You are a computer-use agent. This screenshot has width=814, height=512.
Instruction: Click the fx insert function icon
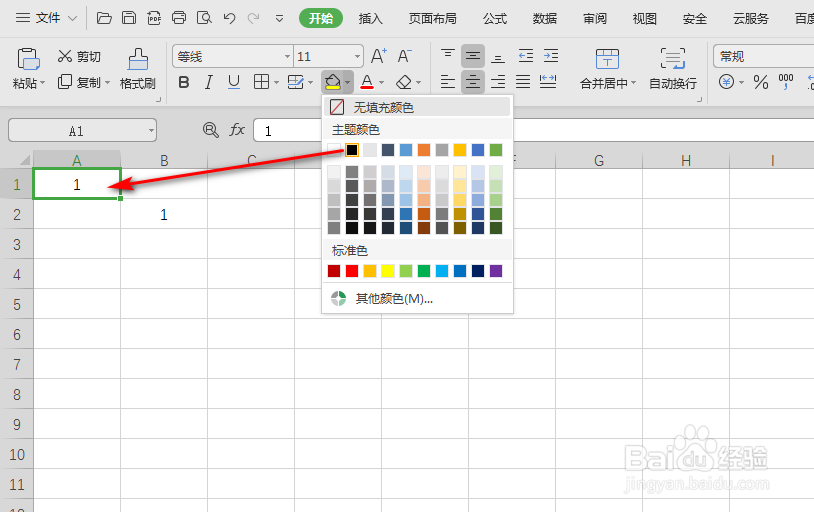(237, 130)
